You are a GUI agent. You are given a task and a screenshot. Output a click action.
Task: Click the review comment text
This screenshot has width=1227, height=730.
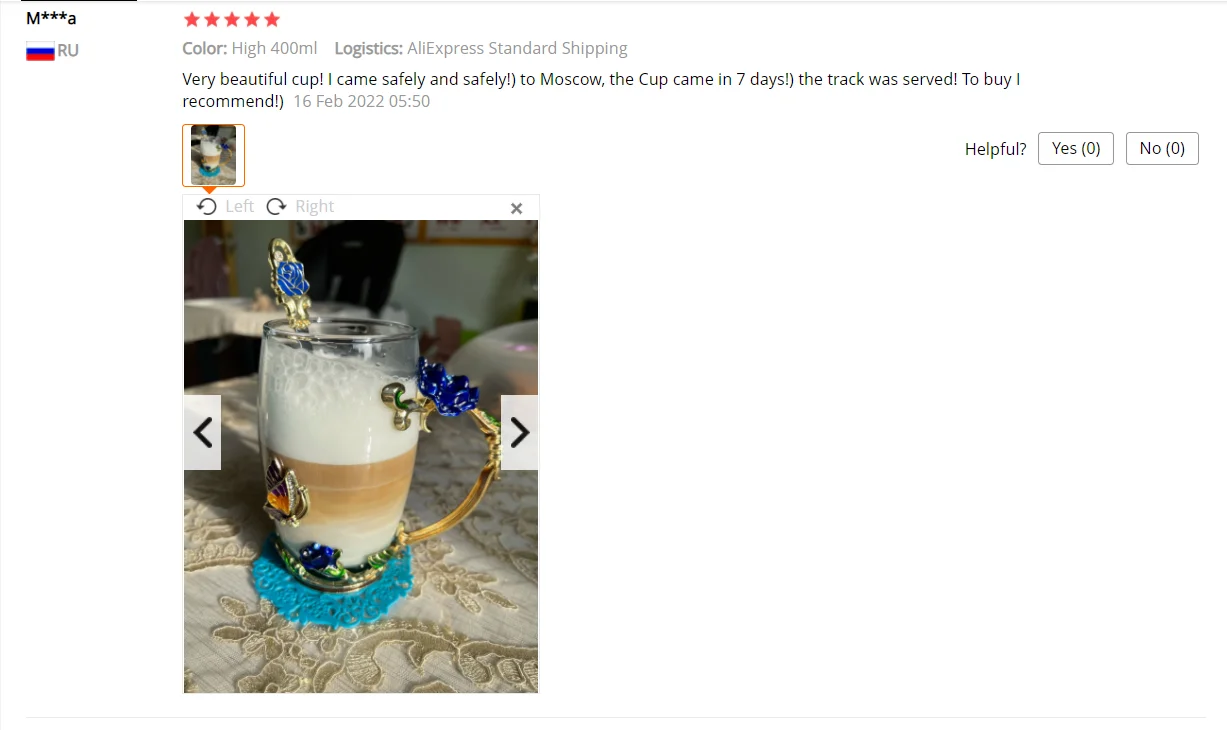point(601,90)
